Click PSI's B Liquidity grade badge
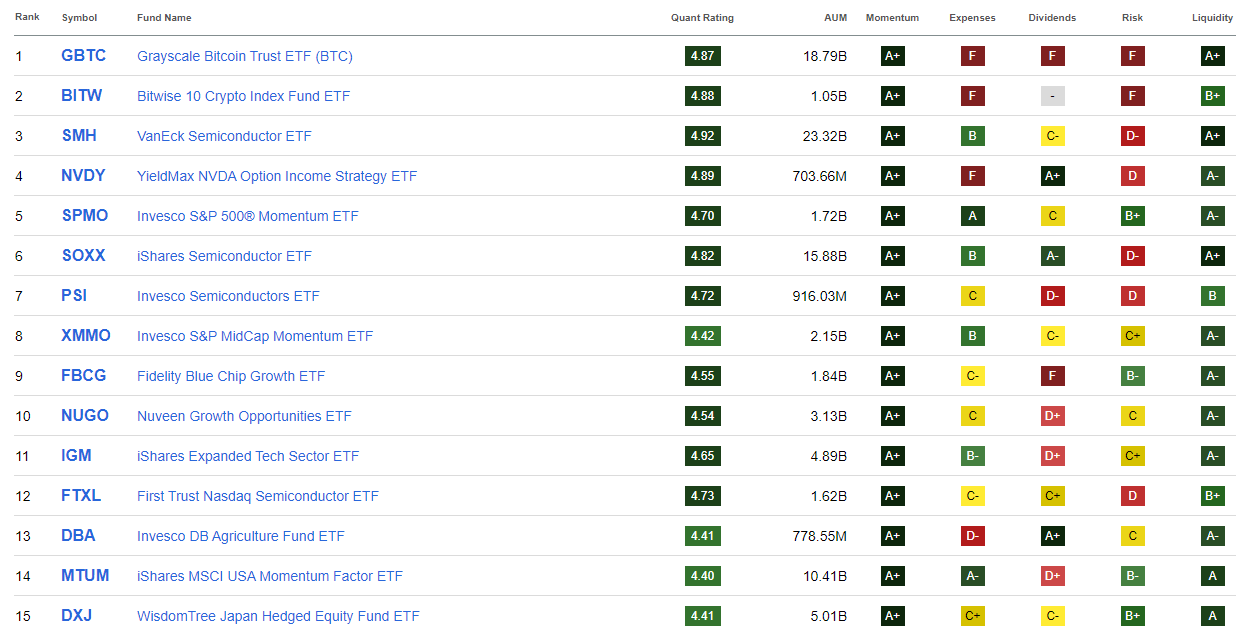 click(x=1212, y=296)
